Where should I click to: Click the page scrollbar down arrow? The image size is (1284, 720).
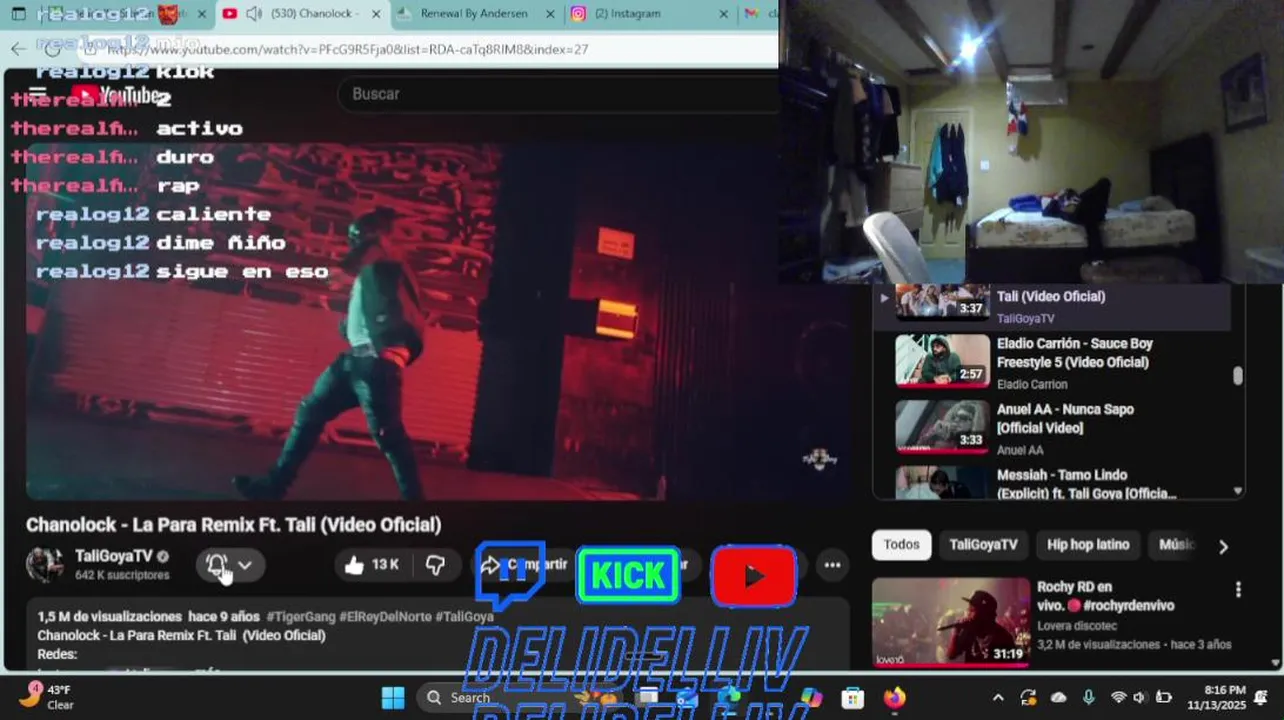coord(1275,662)
